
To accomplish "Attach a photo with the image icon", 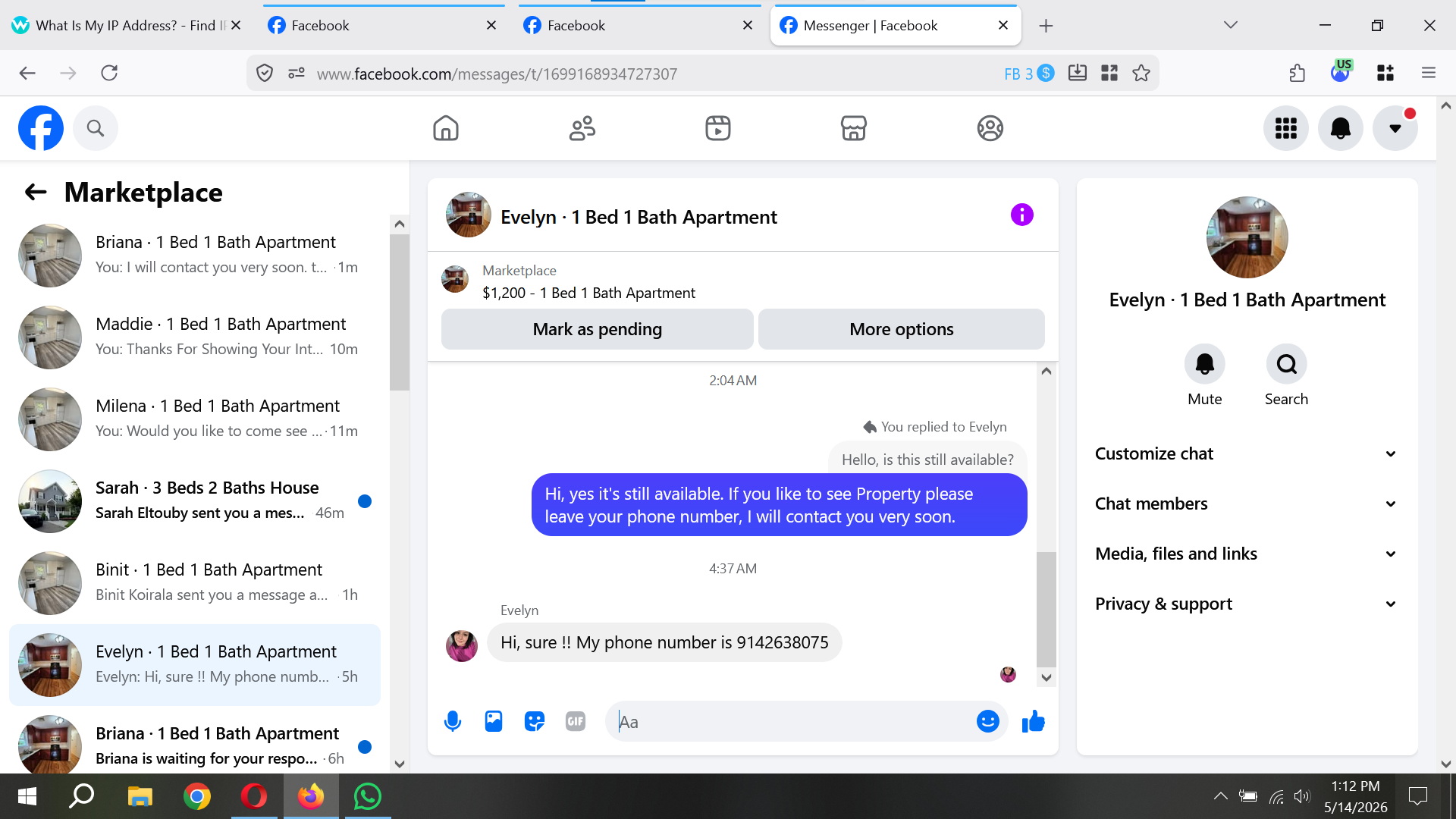I will point(494,721).
